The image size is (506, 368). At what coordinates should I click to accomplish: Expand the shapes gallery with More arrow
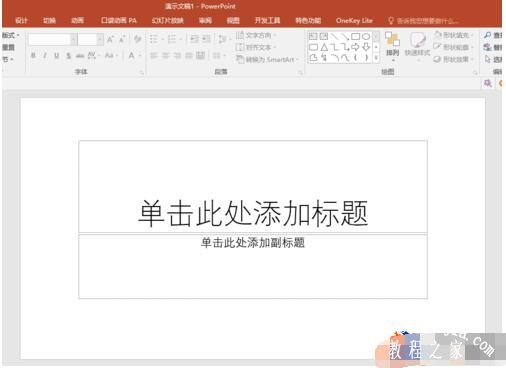point(376,58)
